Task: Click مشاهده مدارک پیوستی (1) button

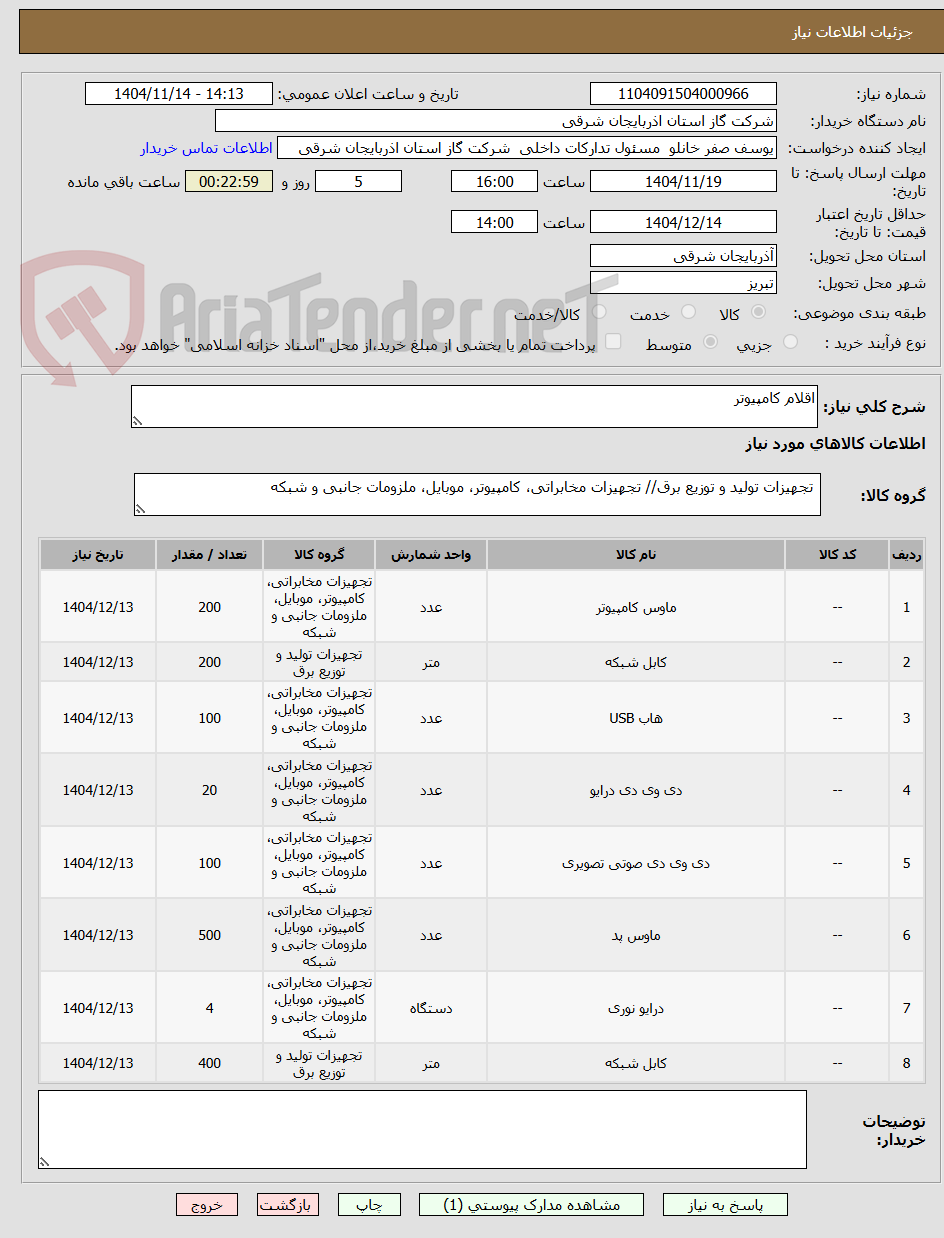Action: point(532,1205)
